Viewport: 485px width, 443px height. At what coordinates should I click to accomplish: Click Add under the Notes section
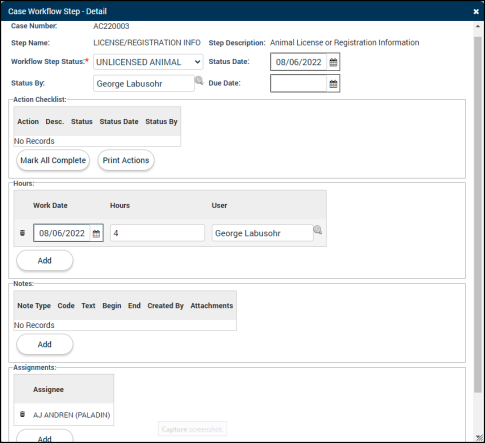(x=45, y=344)
